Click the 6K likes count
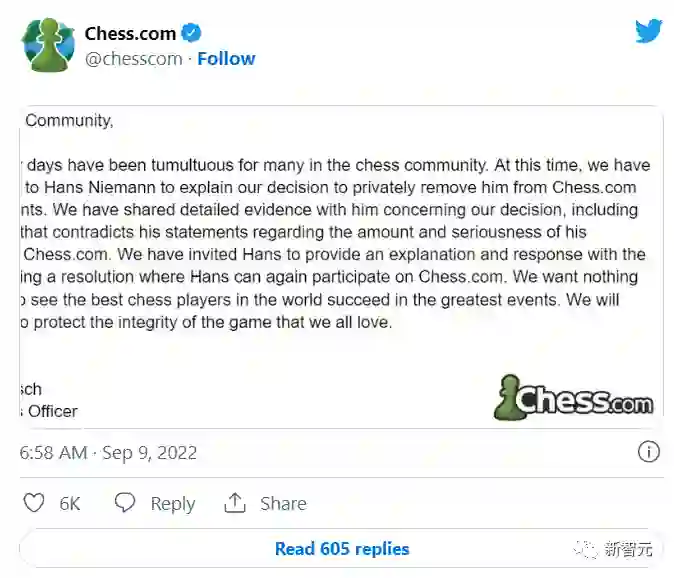The image size is (674, 578). pyautogui.click(x=69, y=504)
